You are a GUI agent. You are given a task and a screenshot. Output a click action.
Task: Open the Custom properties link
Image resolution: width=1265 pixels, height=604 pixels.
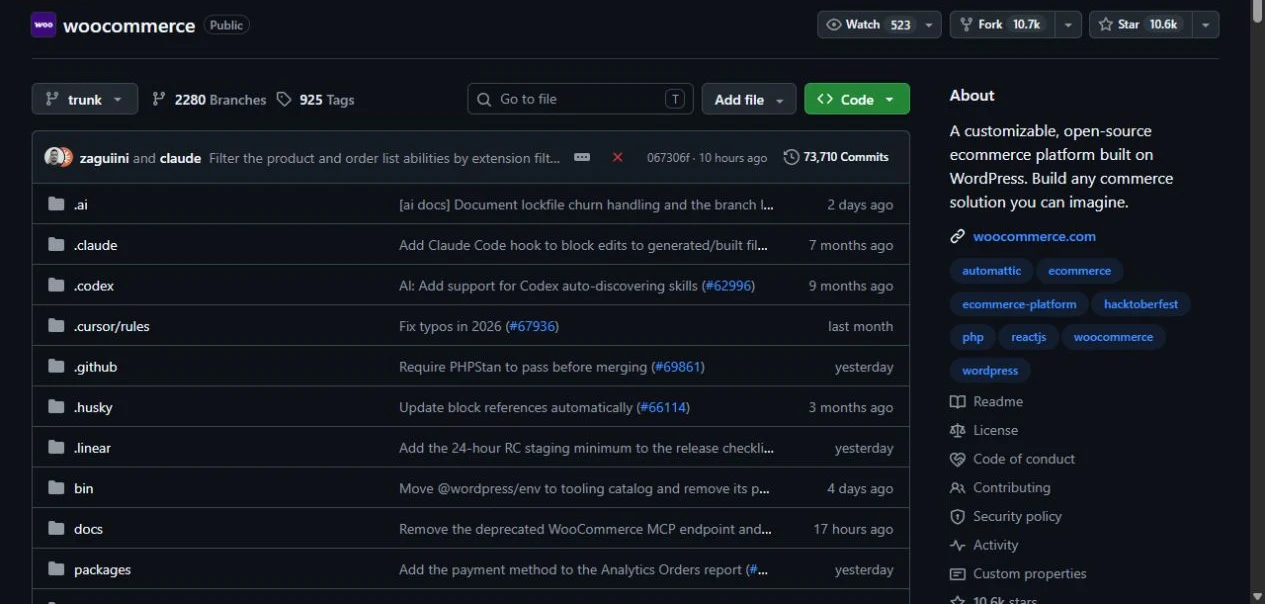click(x=1018, y=574)
